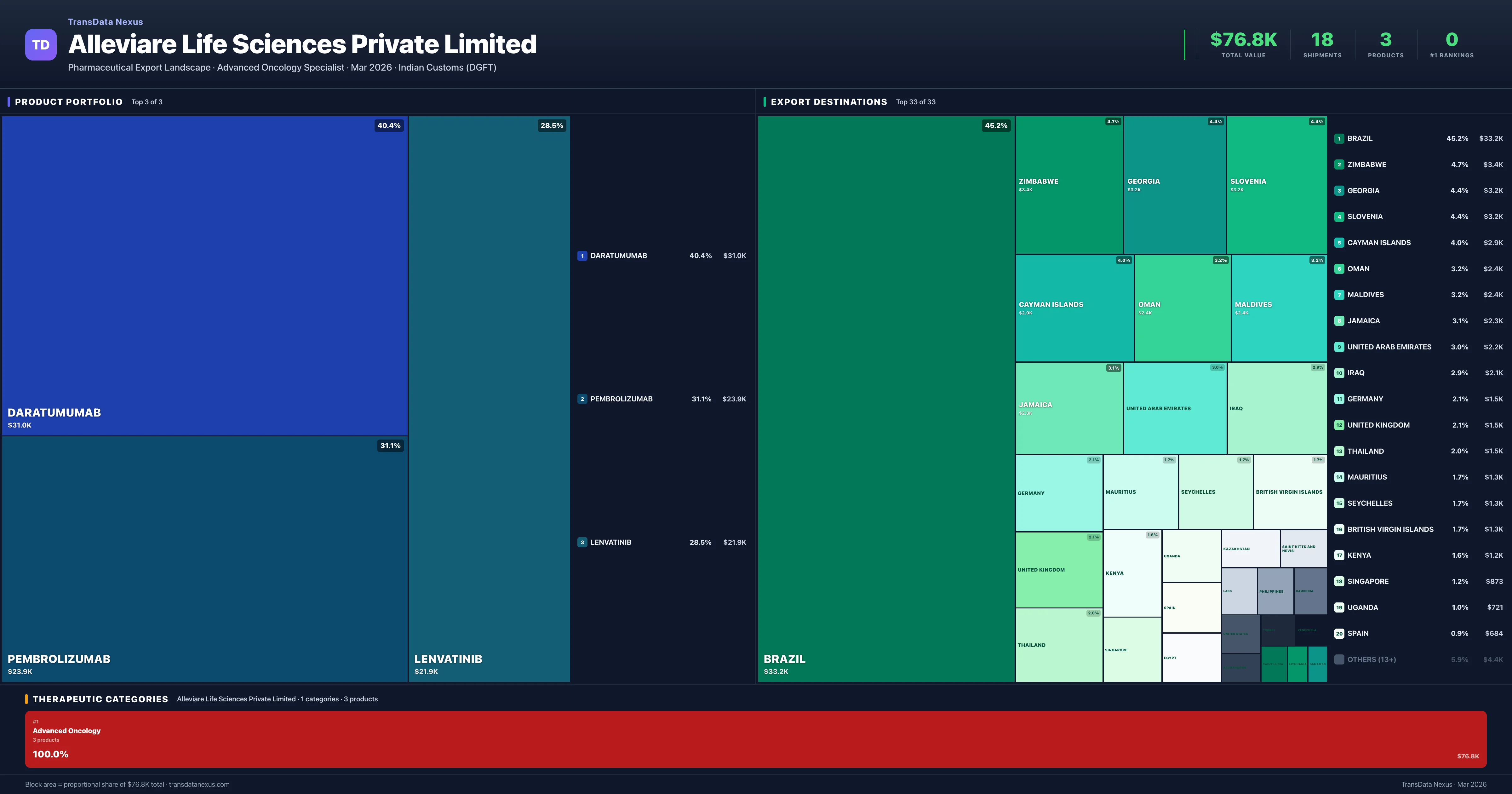
Task: Click the rank 1 badge beside BRAZIL
Action: [1339, 139]
